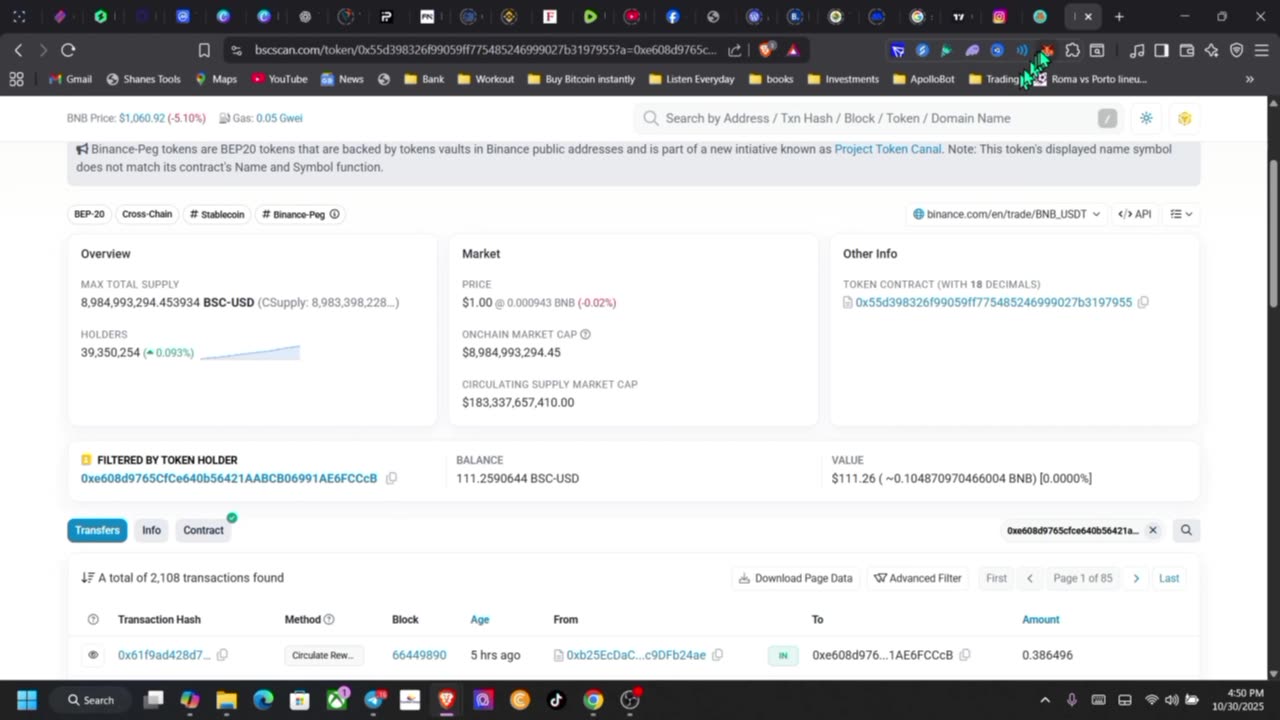Open token contract address link
The width and height of the screenshot is (1280, 720).
pyautogui.click(x=994, y=302)
